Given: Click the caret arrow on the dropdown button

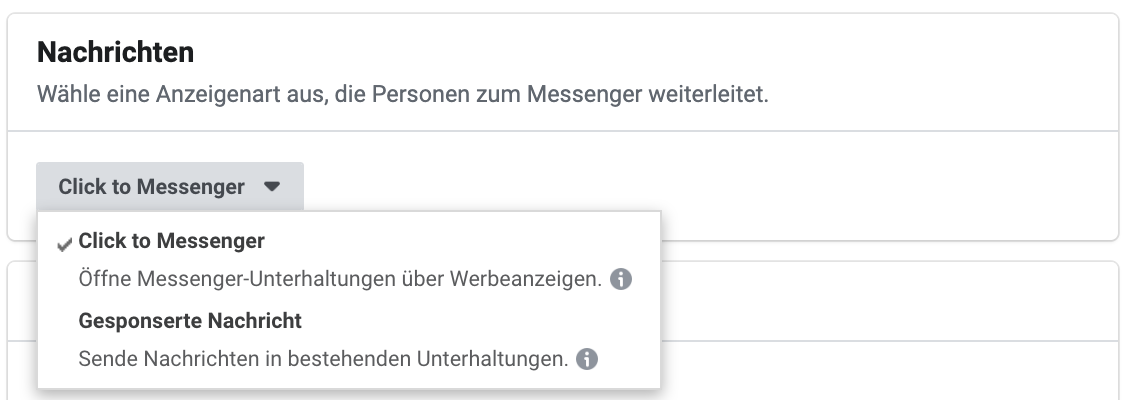Looking at the screenshot, I should [x=271, y=186].
